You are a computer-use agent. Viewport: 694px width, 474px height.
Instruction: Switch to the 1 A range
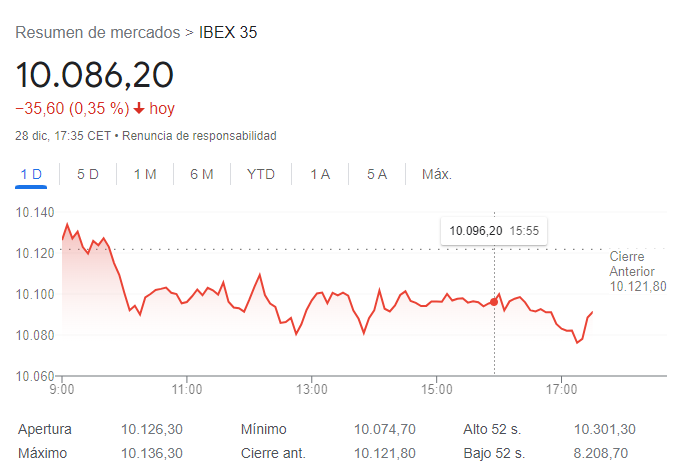point(320,174)
